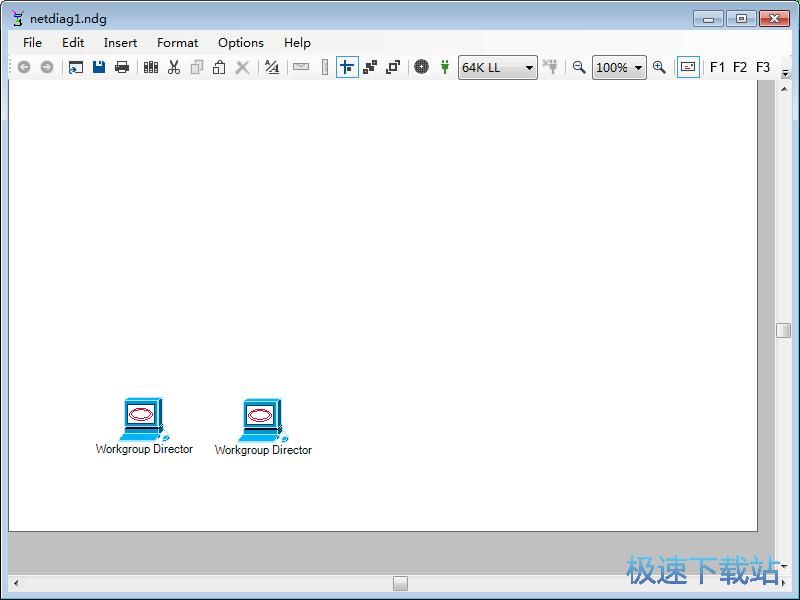The height and width of the screenshot is (600, 800).
Task: Open the Edit menu
Action: pyautogui.click(x=73, y=43)
